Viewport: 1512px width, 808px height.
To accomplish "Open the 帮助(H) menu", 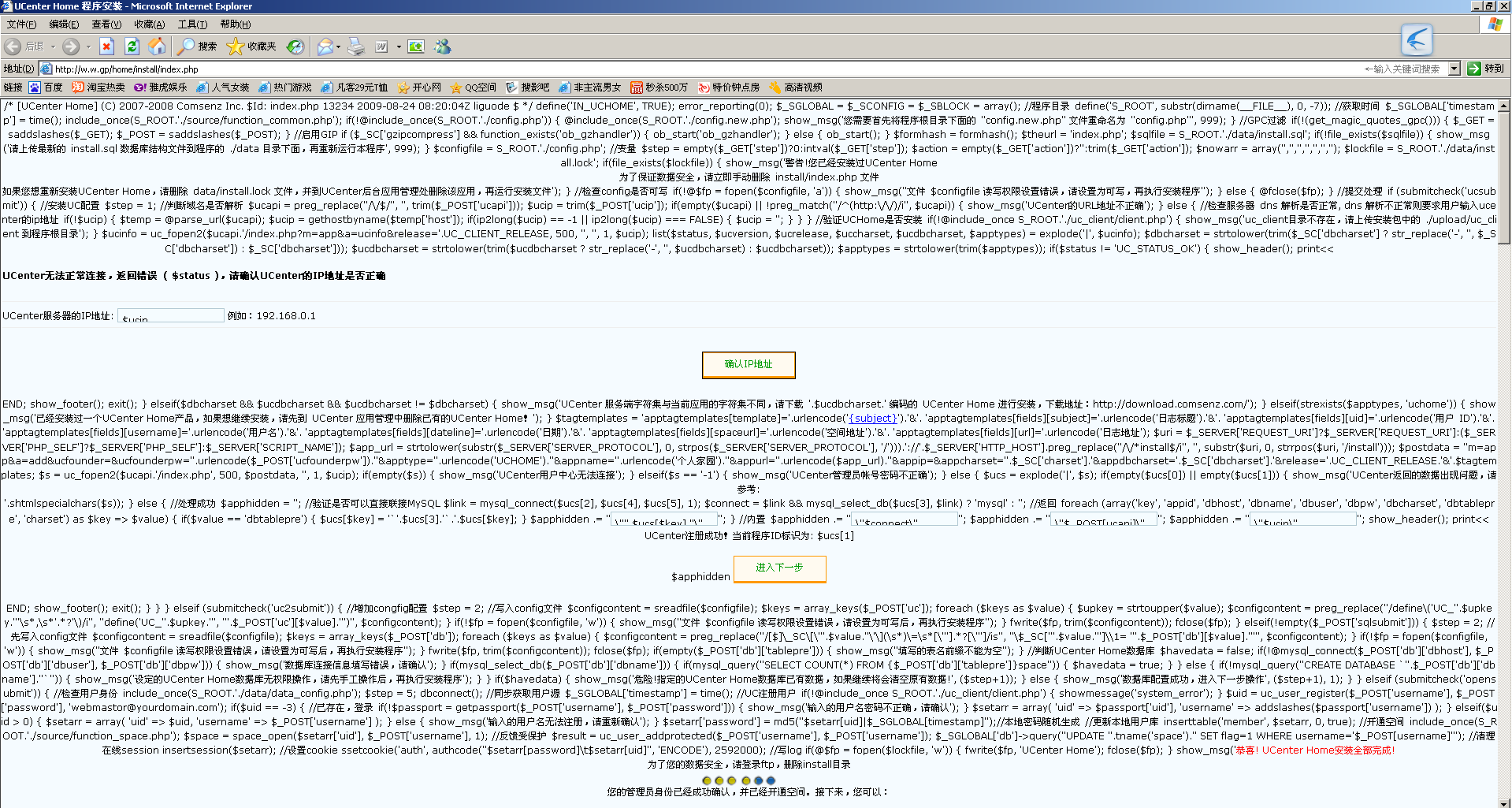I will click(x=235, y=24).
